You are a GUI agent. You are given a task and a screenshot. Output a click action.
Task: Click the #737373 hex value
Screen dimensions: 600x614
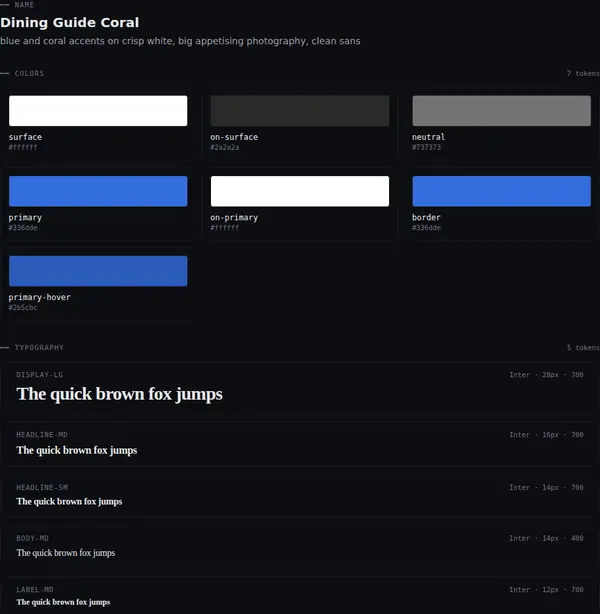click(x=427, y=148)
